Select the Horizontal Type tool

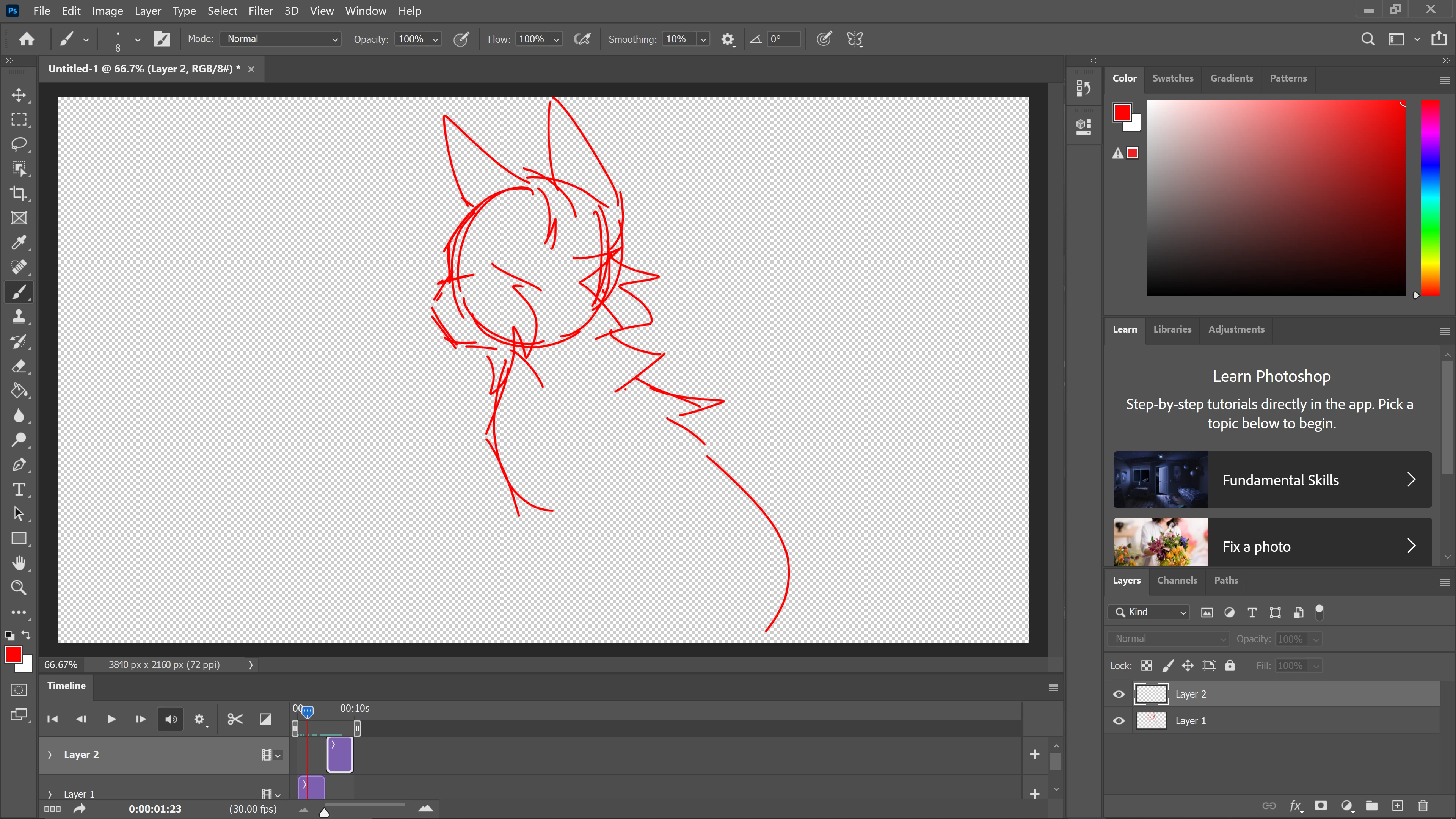[19, 490]
